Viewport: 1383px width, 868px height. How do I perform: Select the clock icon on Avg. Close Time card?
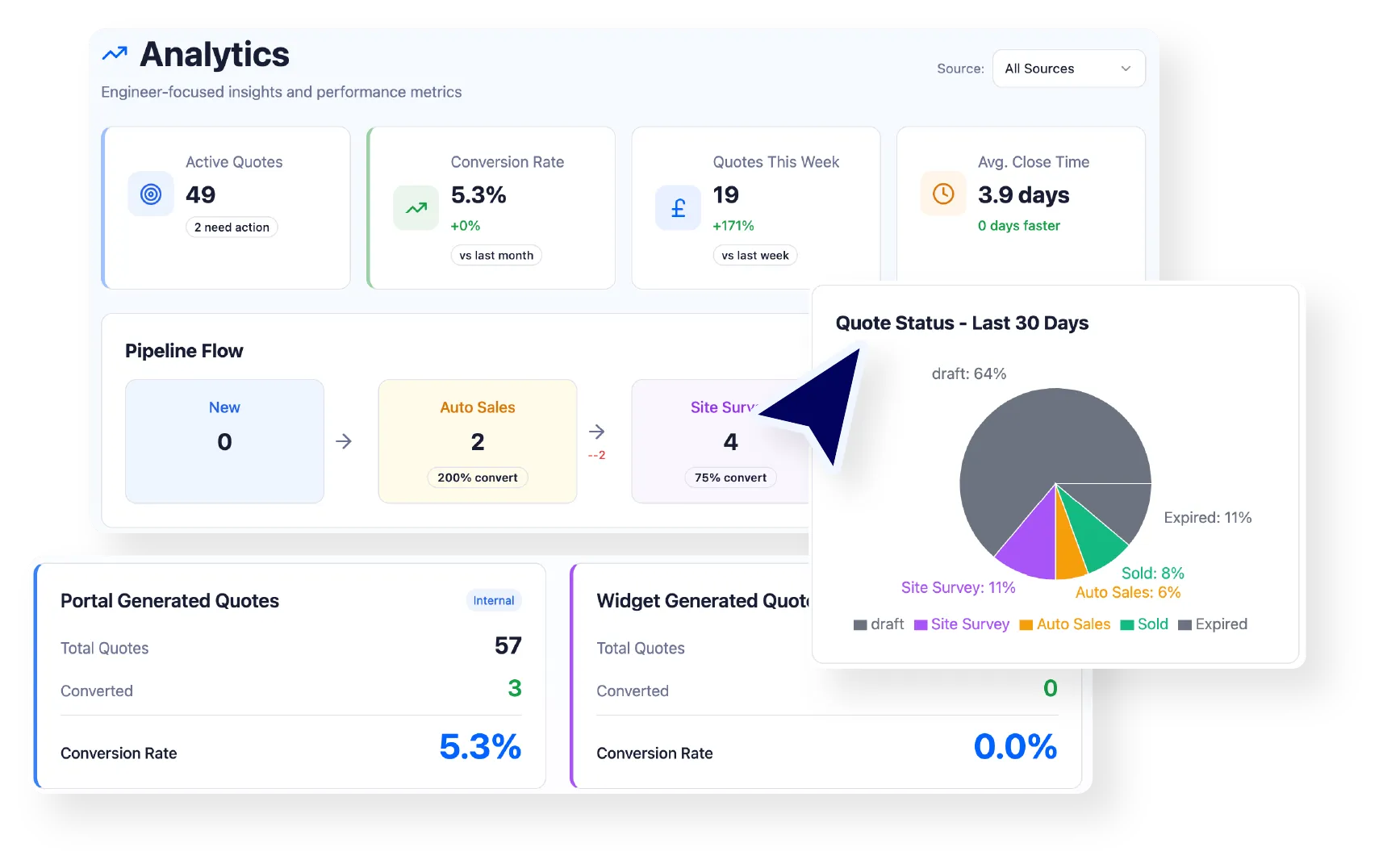coord(942,194)
